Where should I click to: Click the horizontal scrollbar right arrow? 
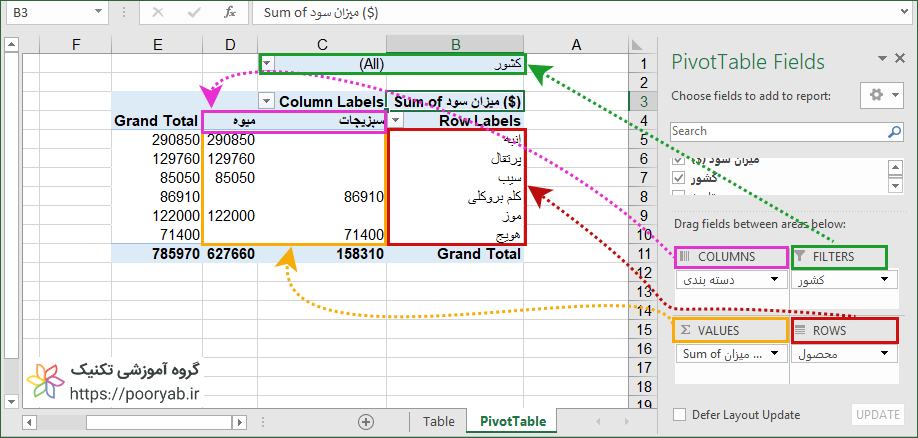point(239,422)
